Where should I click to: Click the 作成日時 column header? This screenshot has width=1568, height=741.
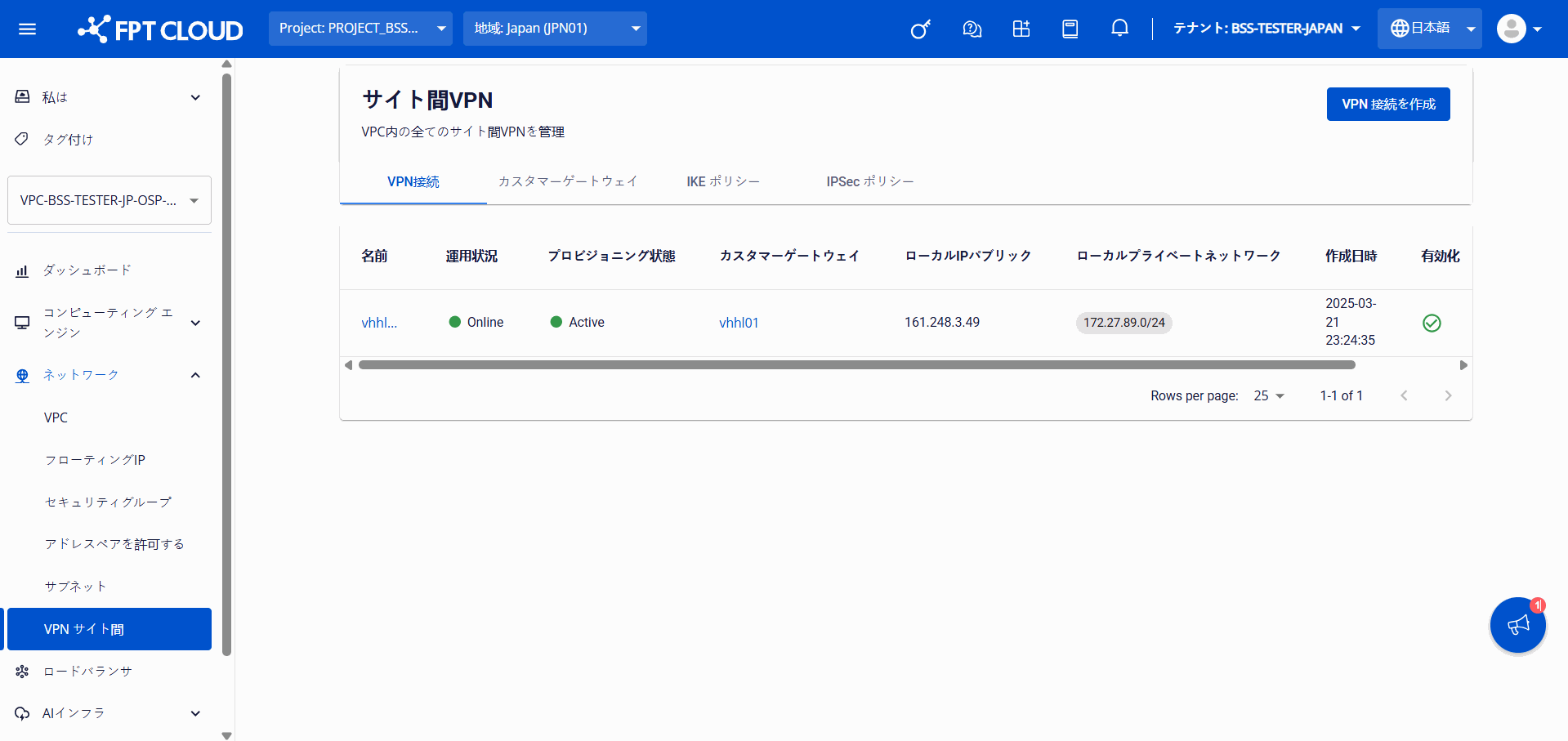pyautogui.click(x=1351, y=256)
